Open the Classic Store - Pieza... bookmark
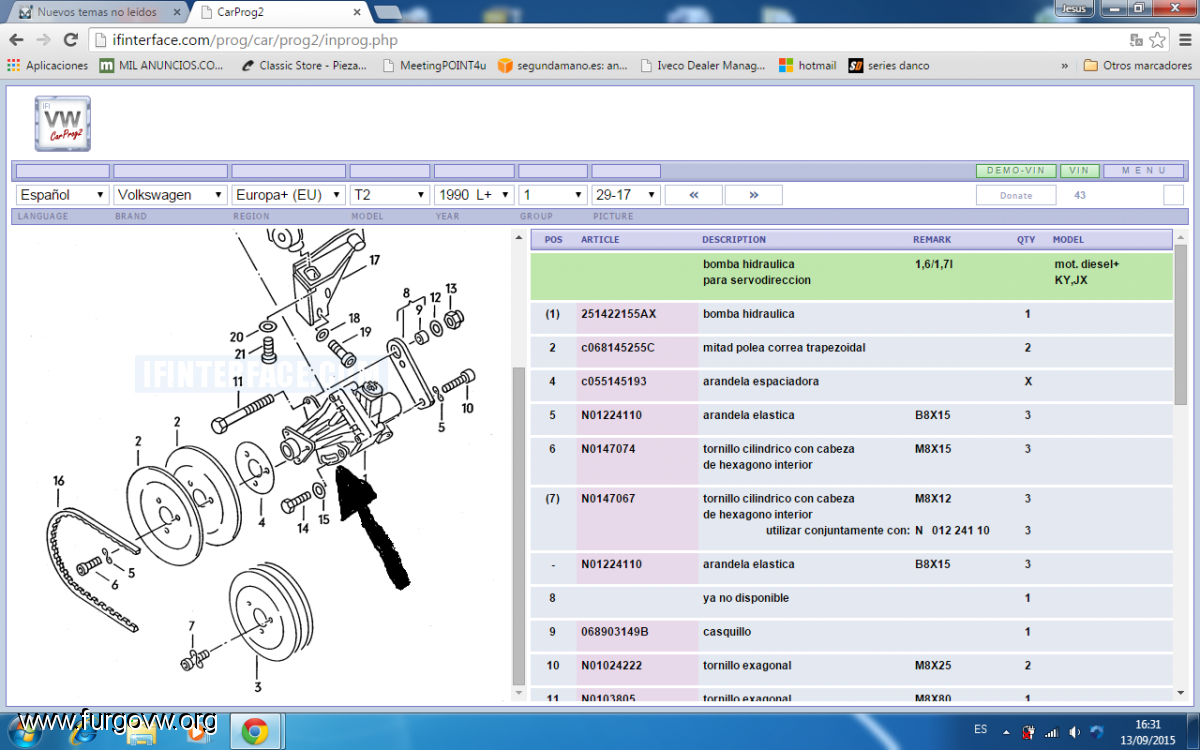The height and width of the screenshot is (750, 1200). 305,65
